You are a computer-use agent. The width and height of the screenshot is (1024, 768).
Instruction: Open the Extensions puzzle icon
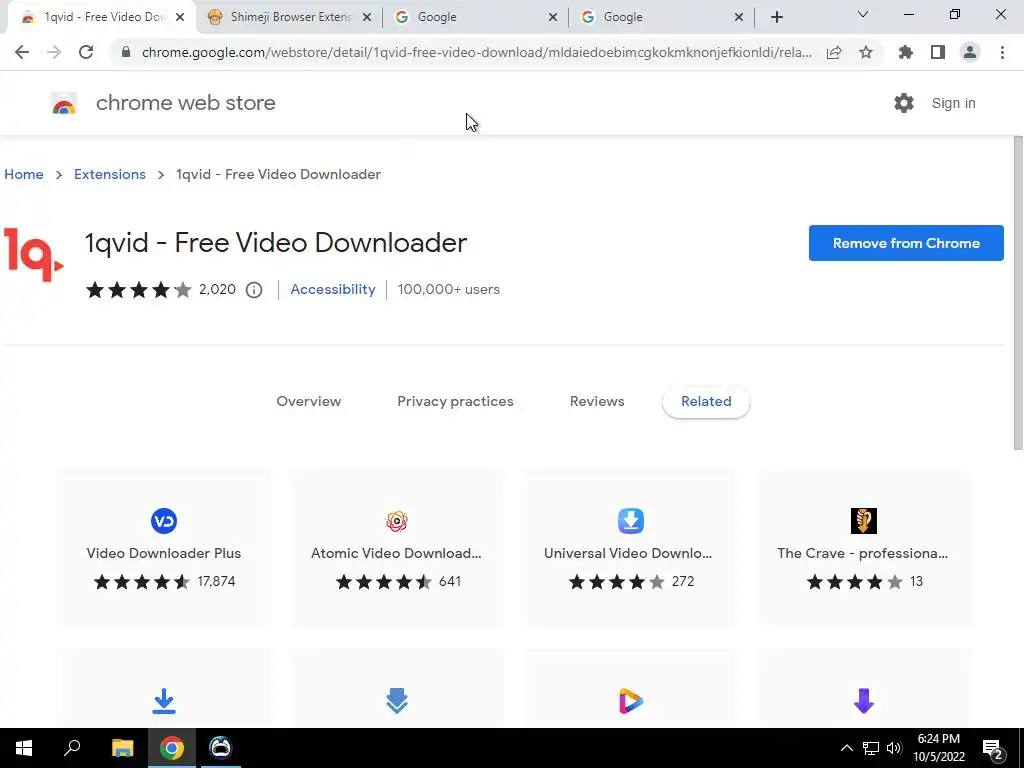pyautogui.click(x=905, y=52)
